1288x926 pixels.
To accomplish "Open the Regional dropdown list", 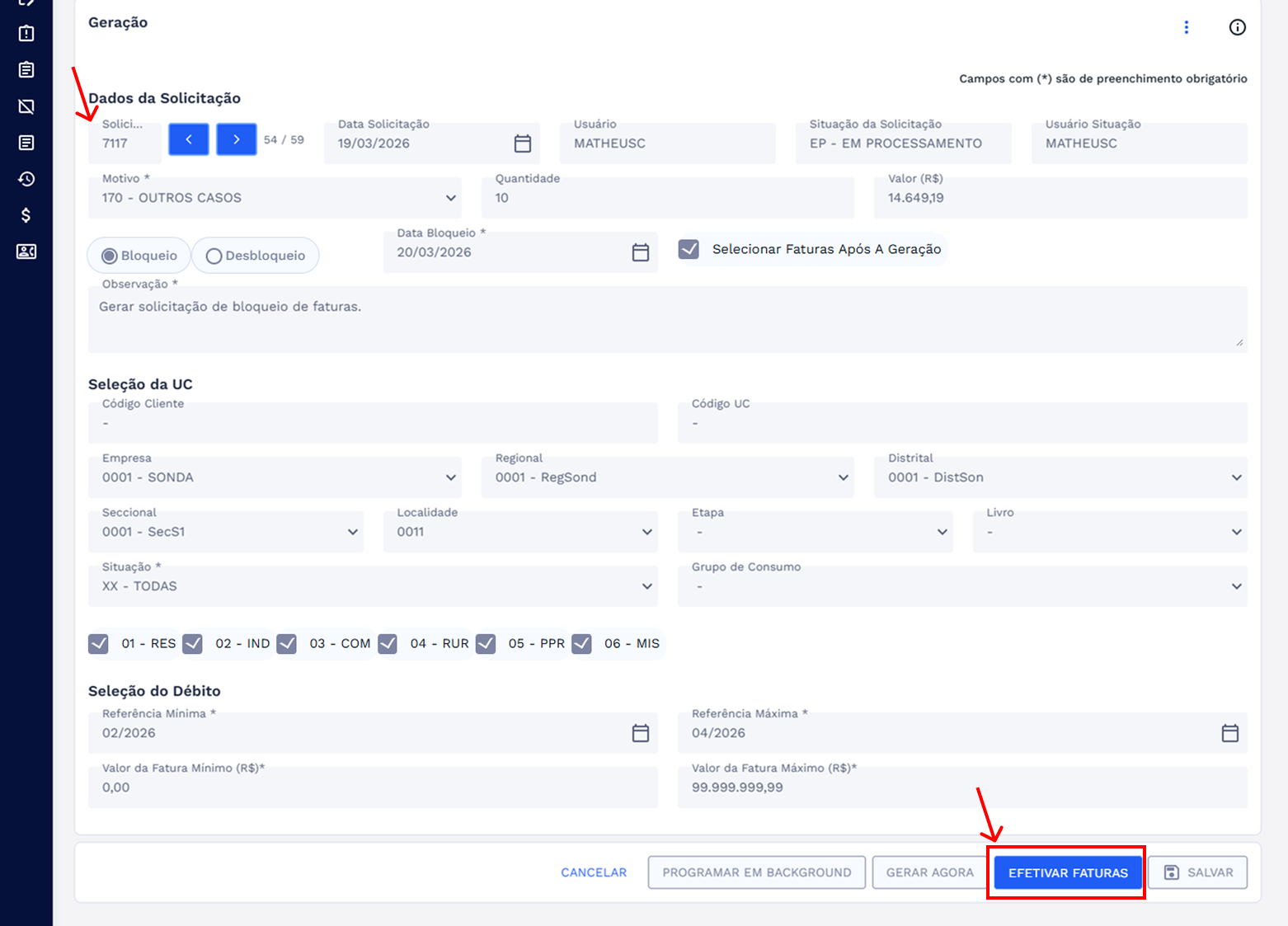I will 843,477.
